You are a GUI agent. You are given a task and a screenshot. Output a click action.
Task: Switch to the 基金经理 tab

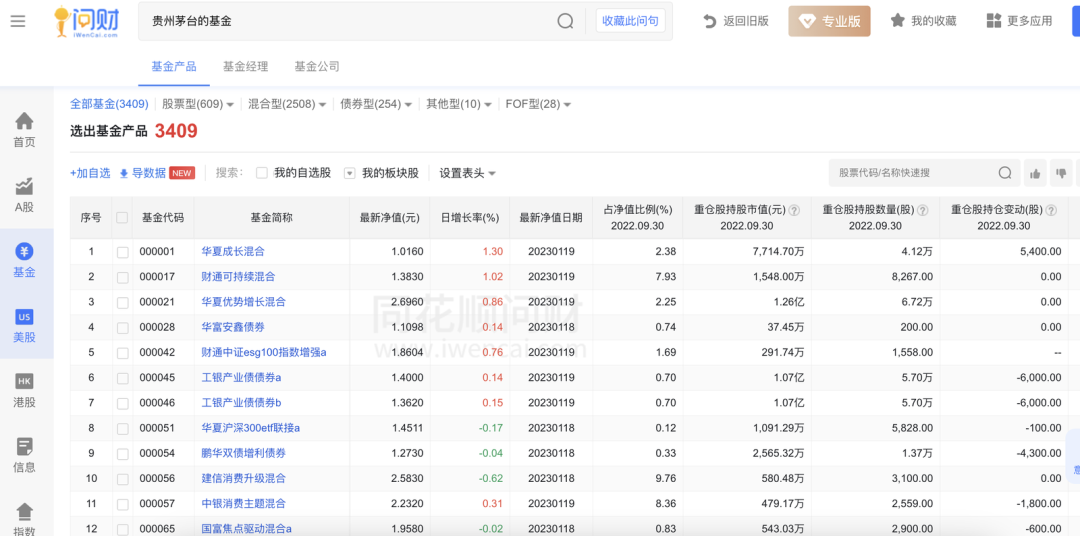245,67
